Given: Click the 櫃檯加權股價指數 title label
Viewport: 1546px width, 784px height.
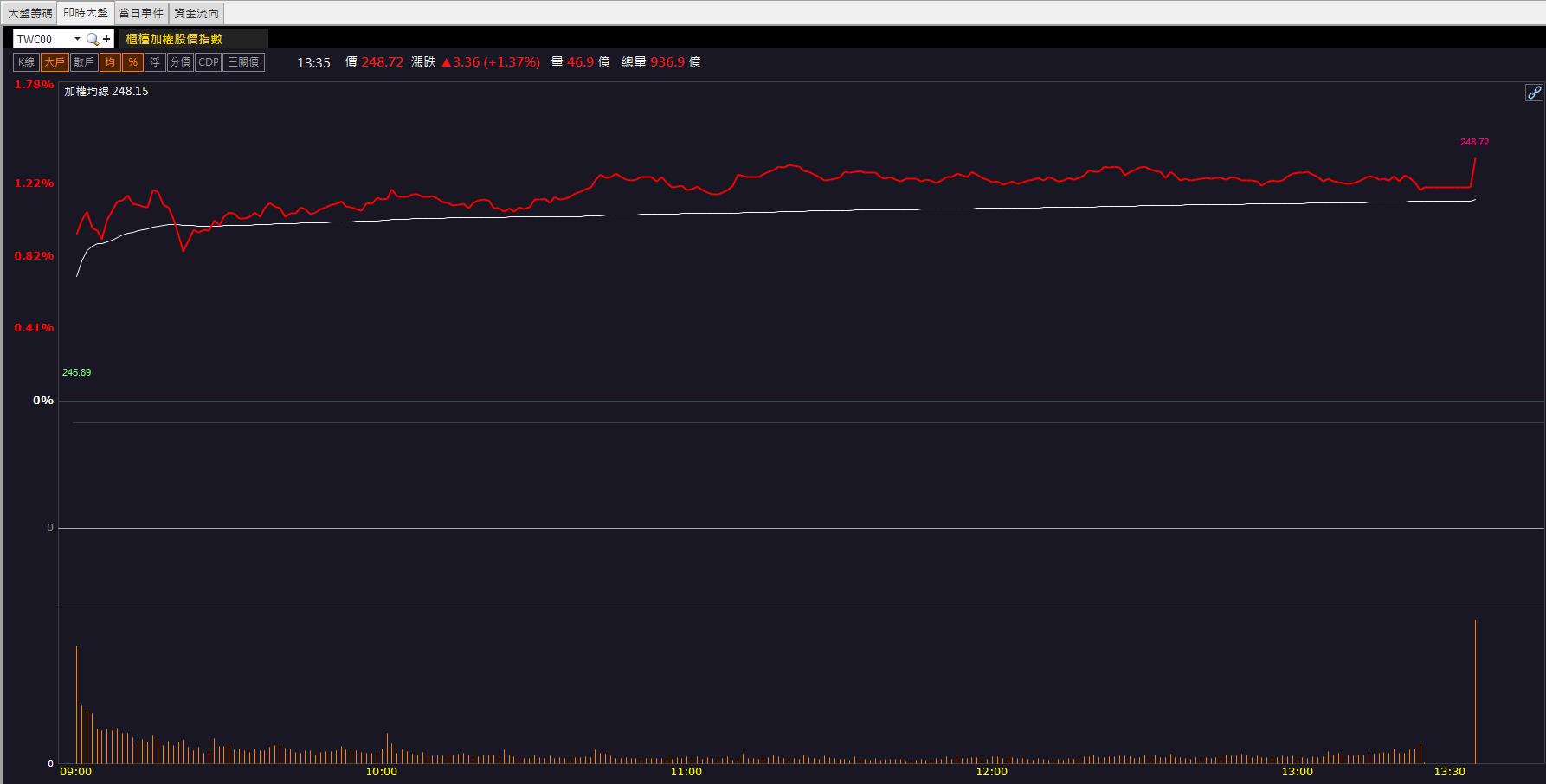Looking at the screenshot, I should (174, 39).
